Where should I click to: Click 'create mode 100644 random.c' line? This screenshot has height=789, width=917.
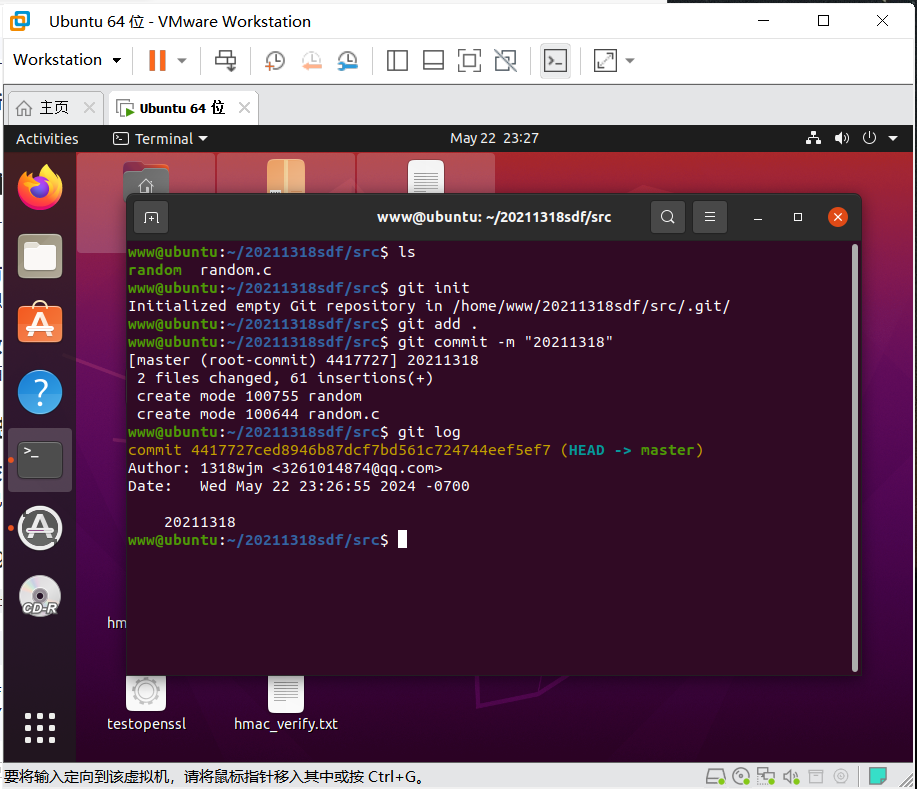258,414
